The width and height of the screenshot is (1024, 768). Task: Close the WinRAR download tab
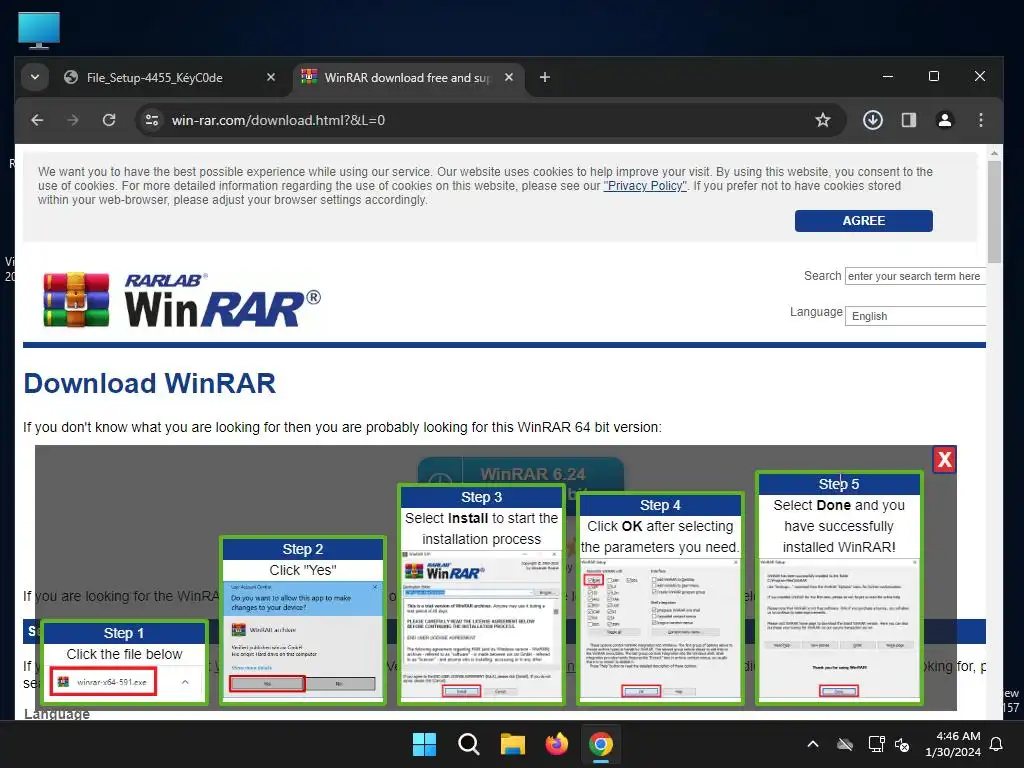pos(509,77)
